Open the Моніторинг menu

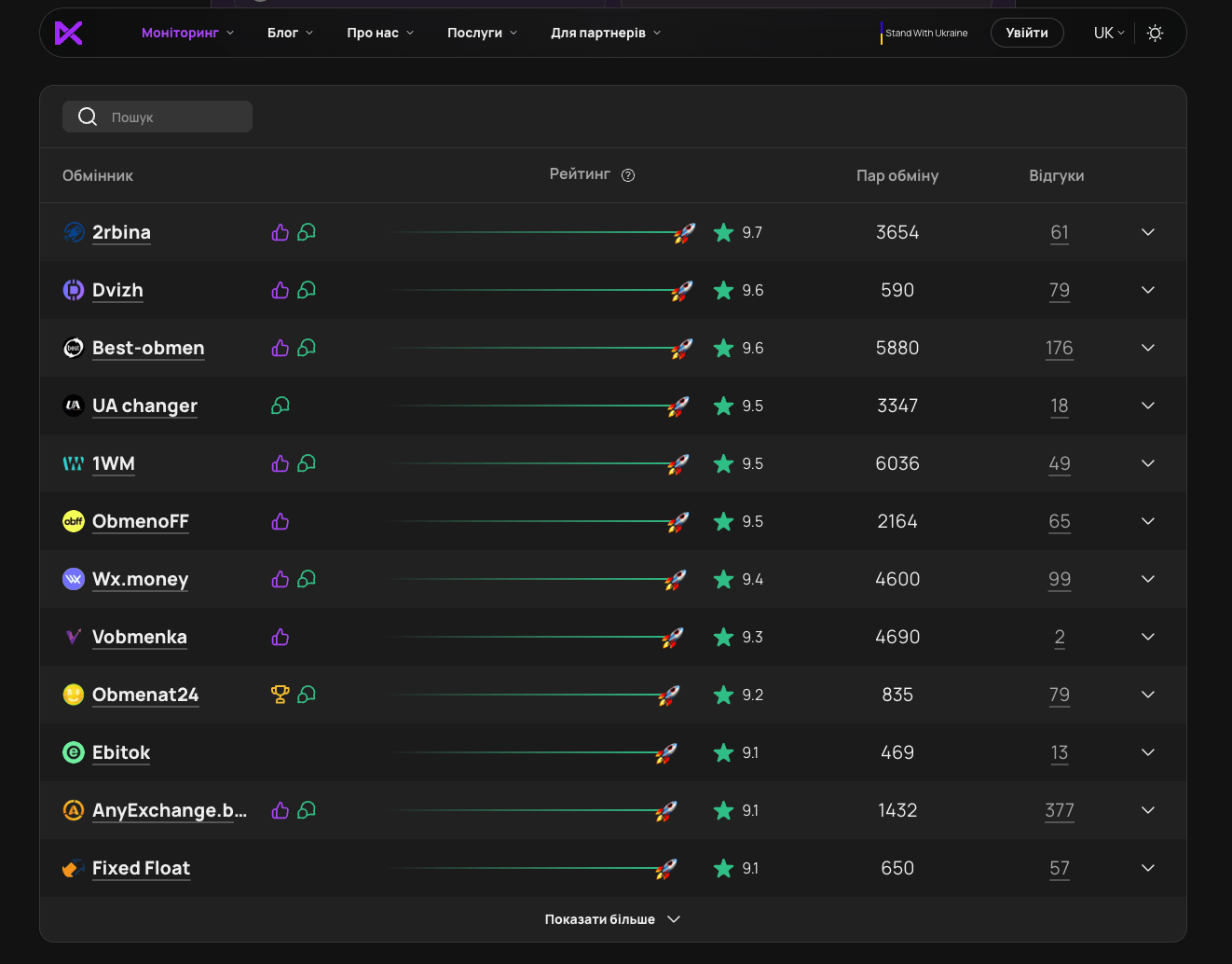(187, 33)
